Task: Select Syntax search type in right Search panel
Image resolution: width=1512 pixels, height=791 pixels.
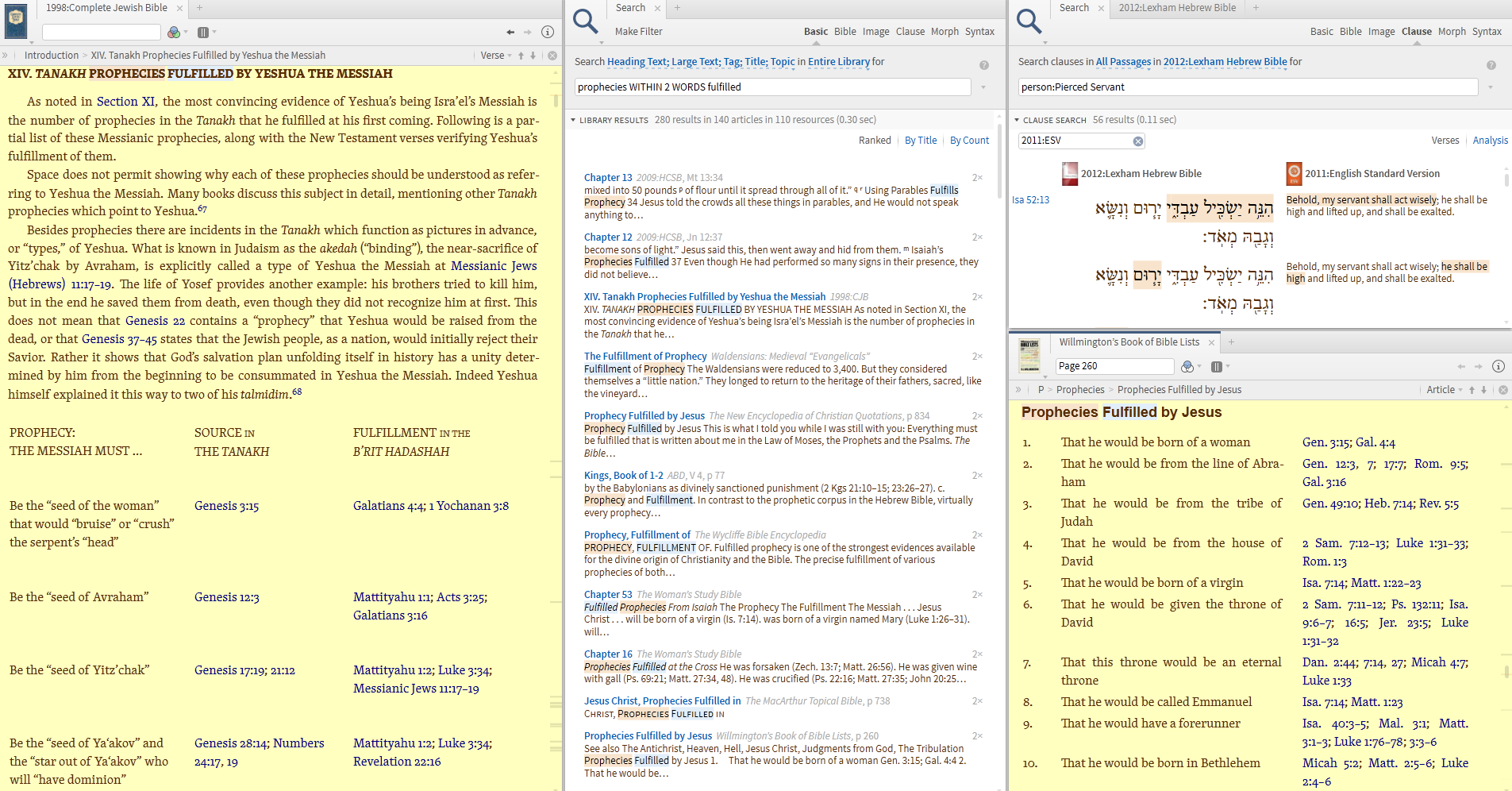Action: [x=1487, y=32]
